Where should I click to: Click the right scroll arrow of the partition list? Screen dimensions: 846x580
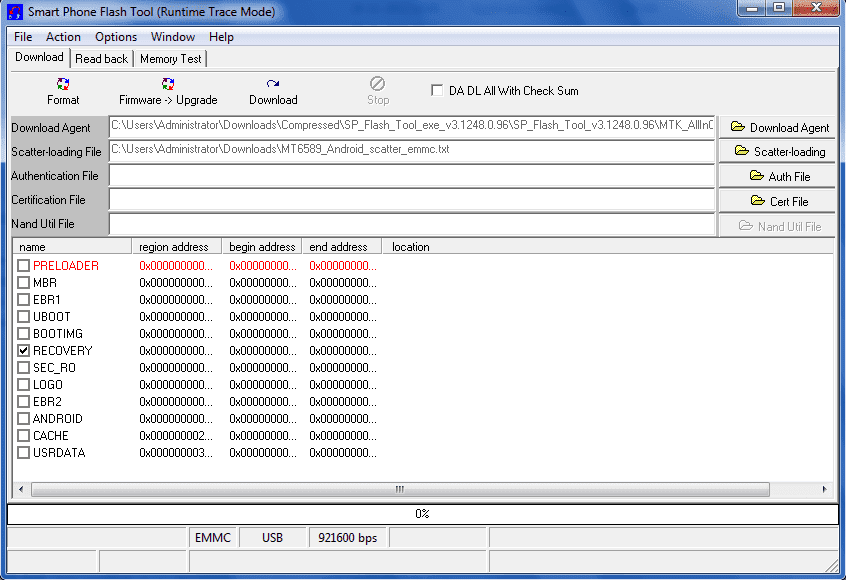coord(824,489)
